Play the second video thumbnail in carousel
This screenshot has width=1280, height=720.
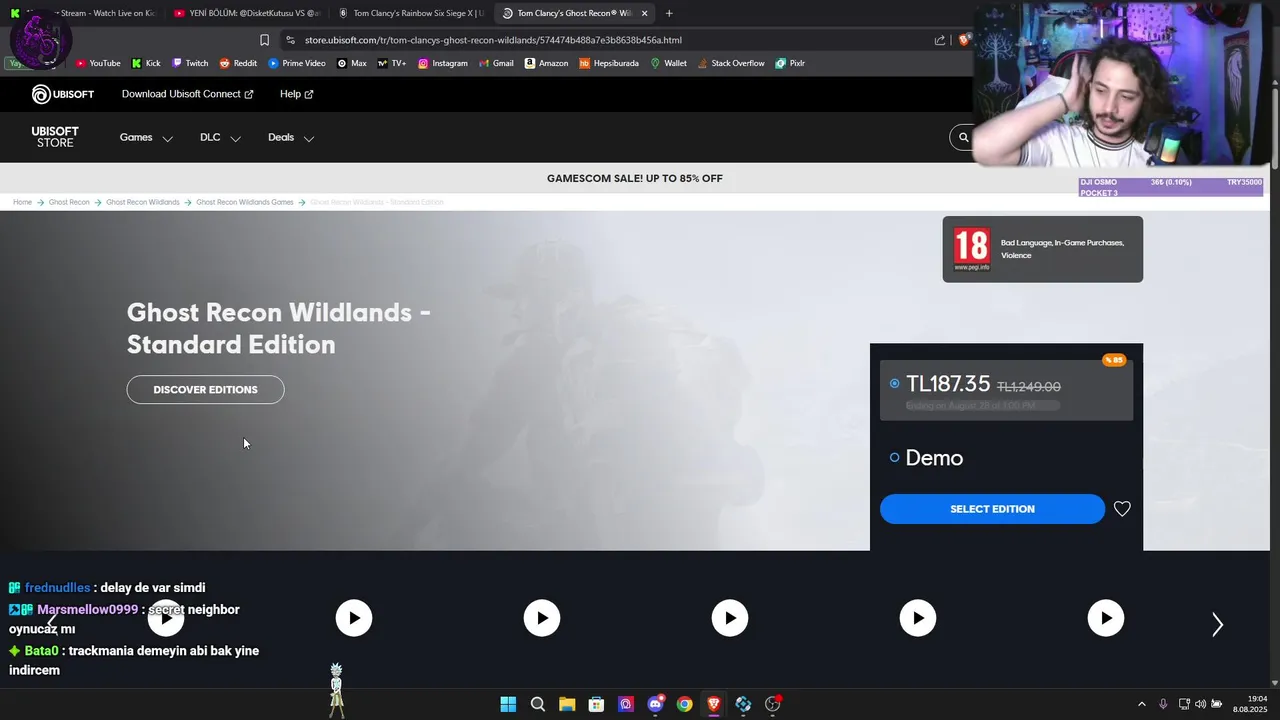coord(354,618)
